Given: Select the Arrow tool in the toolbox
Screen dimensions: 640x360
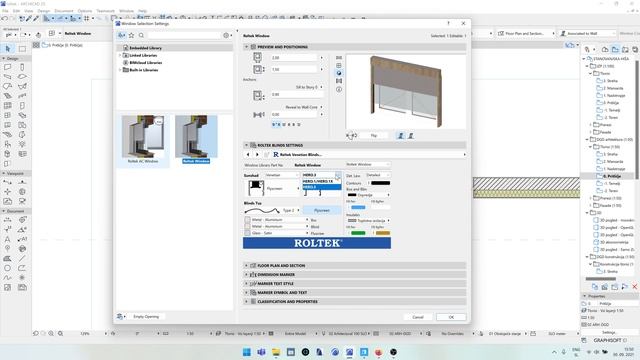Looking at the screenshot, I should coord(8,49).
